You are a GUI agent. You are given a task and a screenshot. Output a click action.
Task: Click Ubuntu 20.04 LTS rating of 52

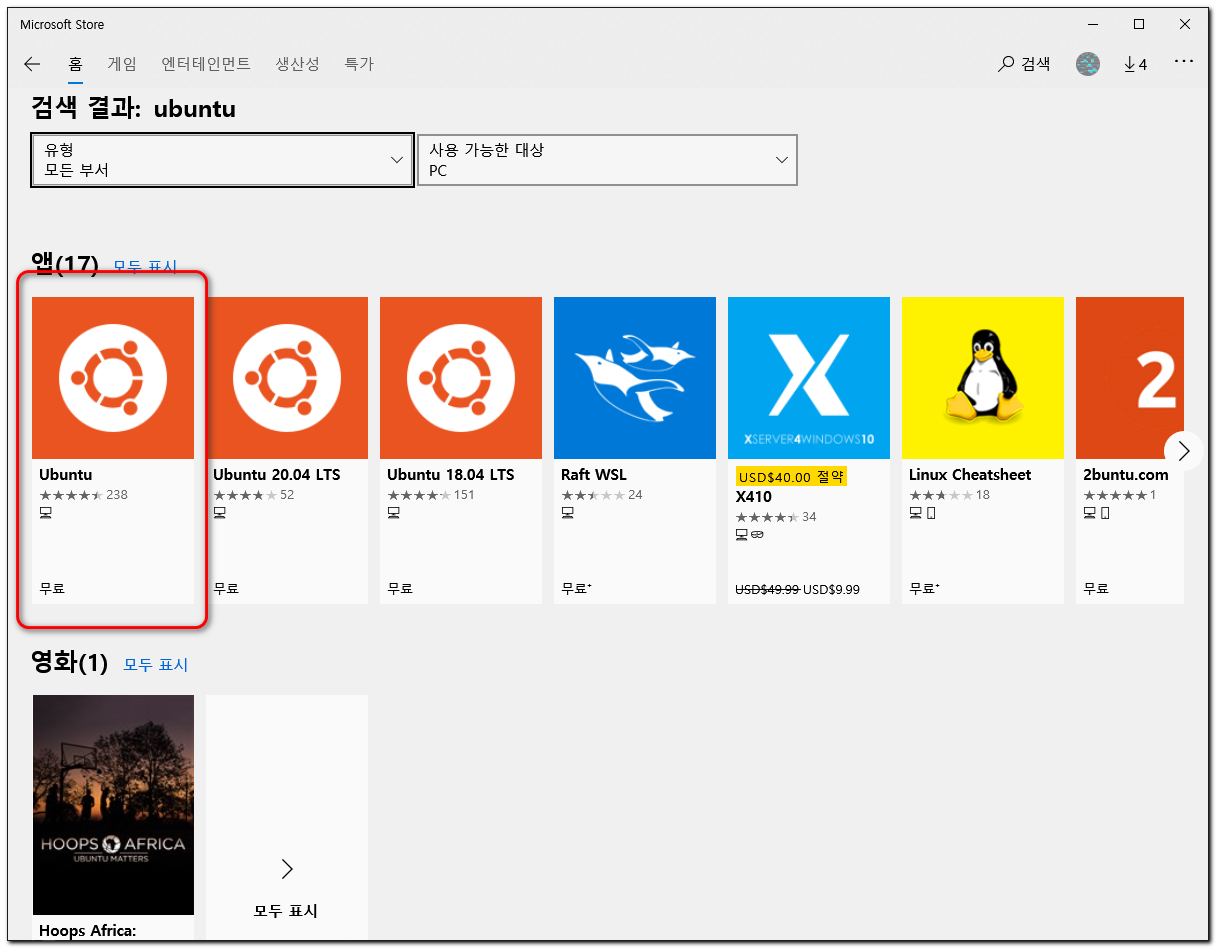253,495
